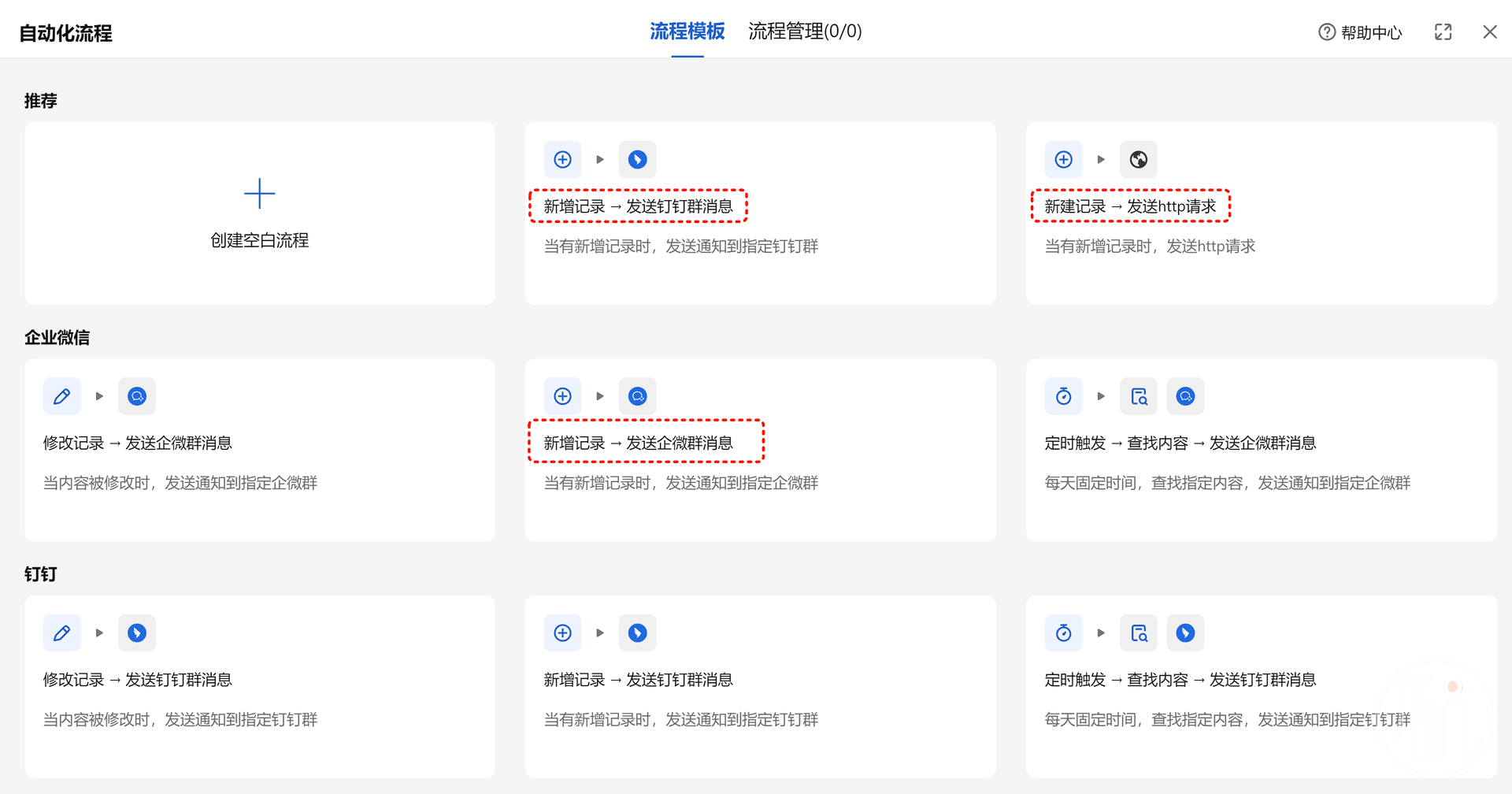Select 创建空白流程 to start a blank flow

point(259,240)
